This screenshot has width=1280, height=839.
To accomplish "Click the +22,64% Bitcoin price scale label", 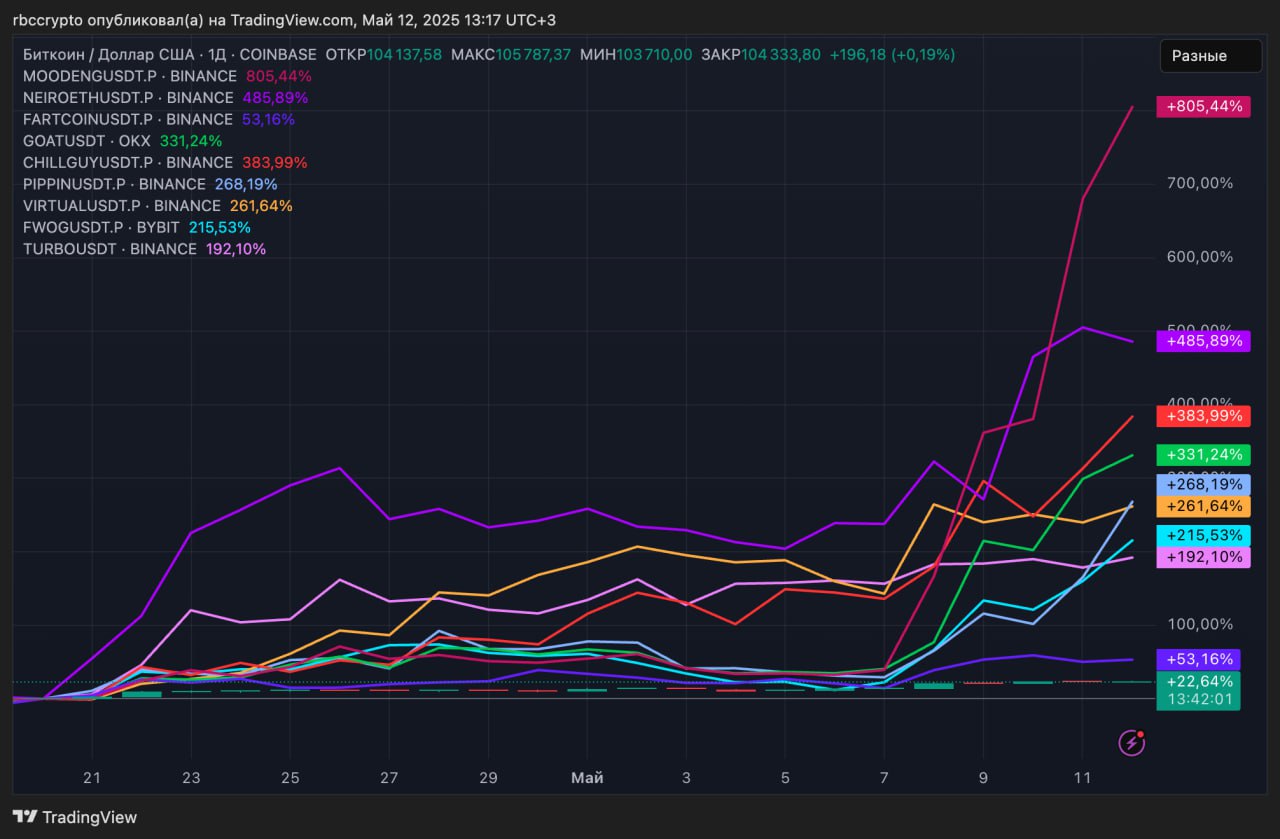I will point(1198,681).
